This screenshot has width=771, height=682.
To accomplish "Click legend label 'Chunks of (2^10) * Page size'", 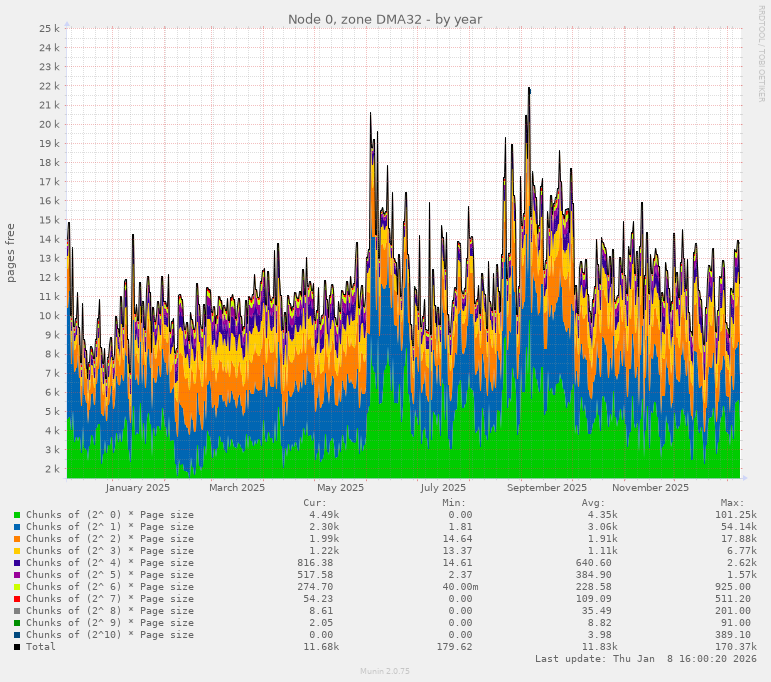I will tap(110, 635).
